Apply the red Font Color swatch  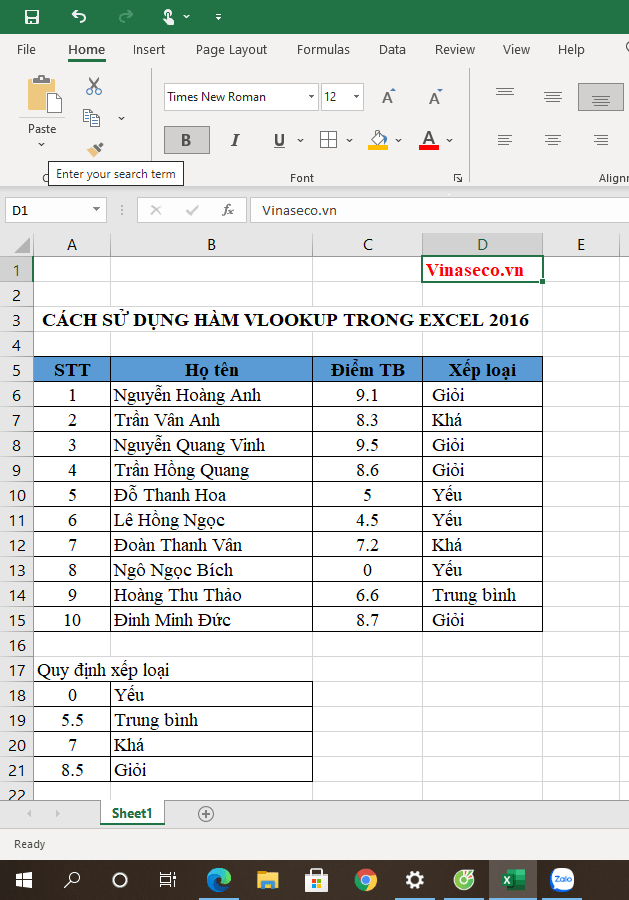pyautogui.click(x=429, y=140)
